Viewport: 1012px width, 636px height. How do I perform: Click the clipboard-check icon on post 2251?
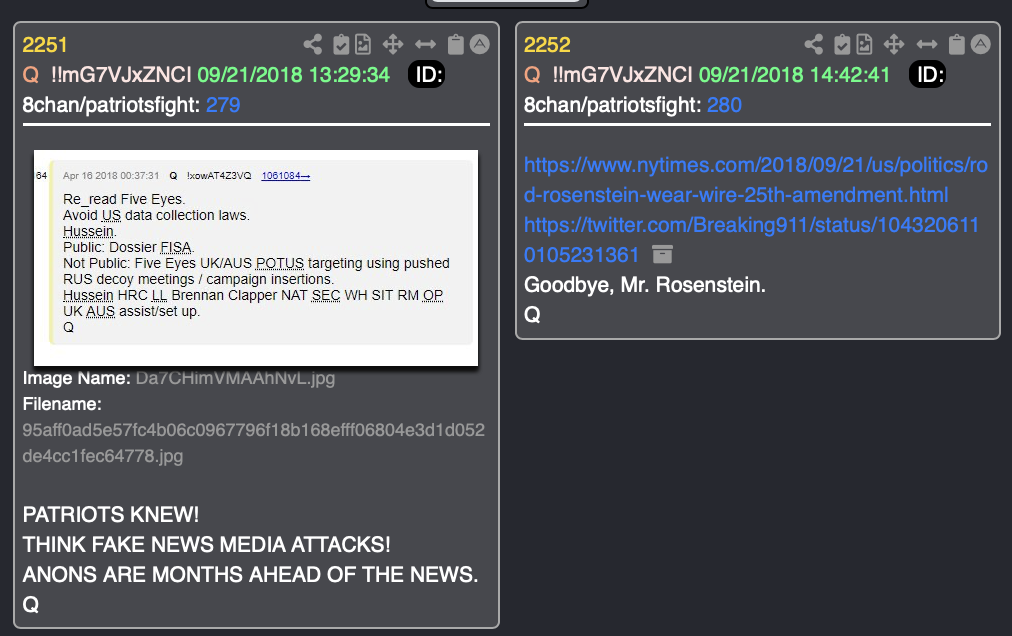(x=341, y=45)
